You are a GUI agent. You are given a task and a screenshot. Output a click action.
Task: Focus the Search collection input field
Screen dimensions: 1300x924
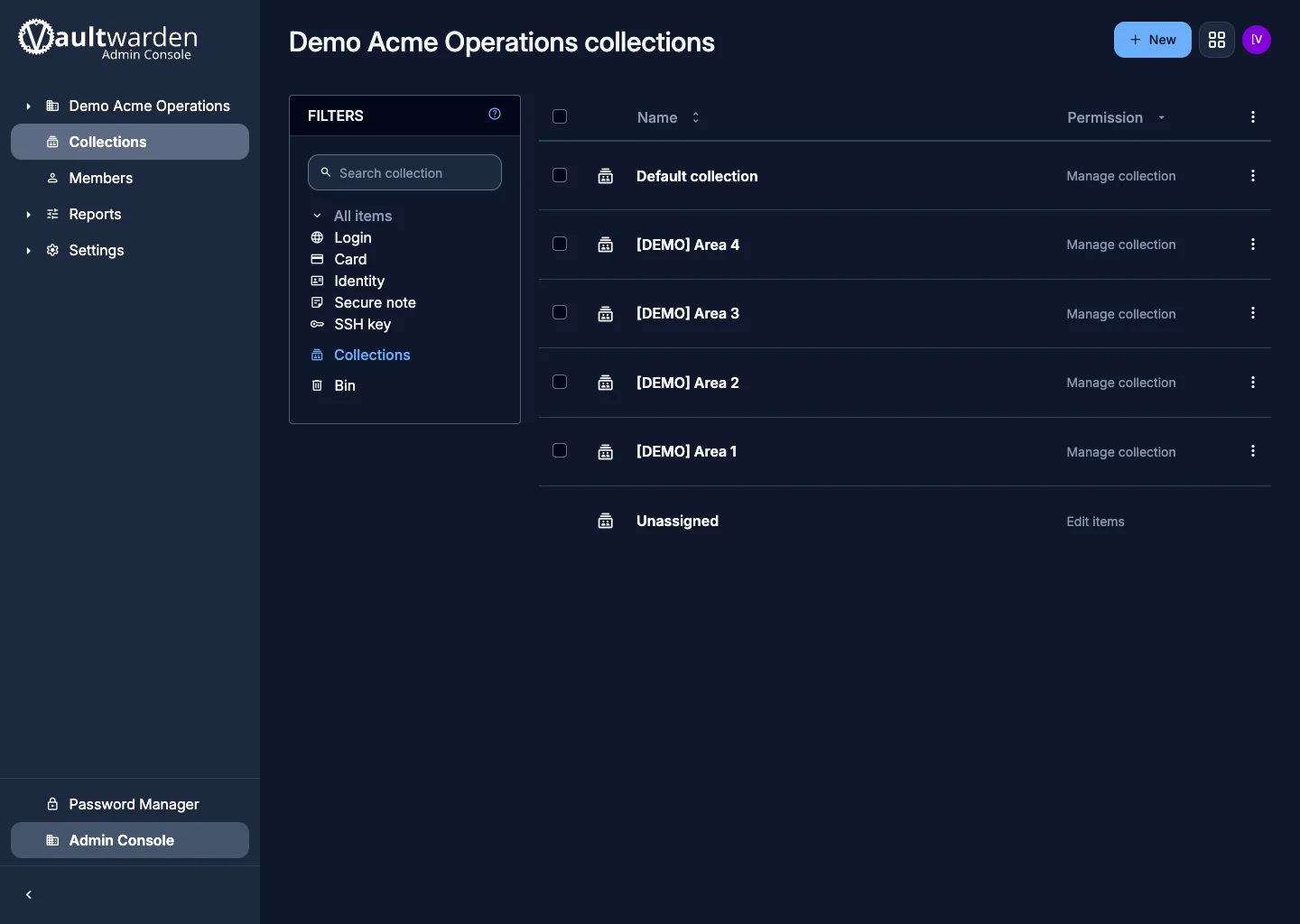click(x=404, y=172)
